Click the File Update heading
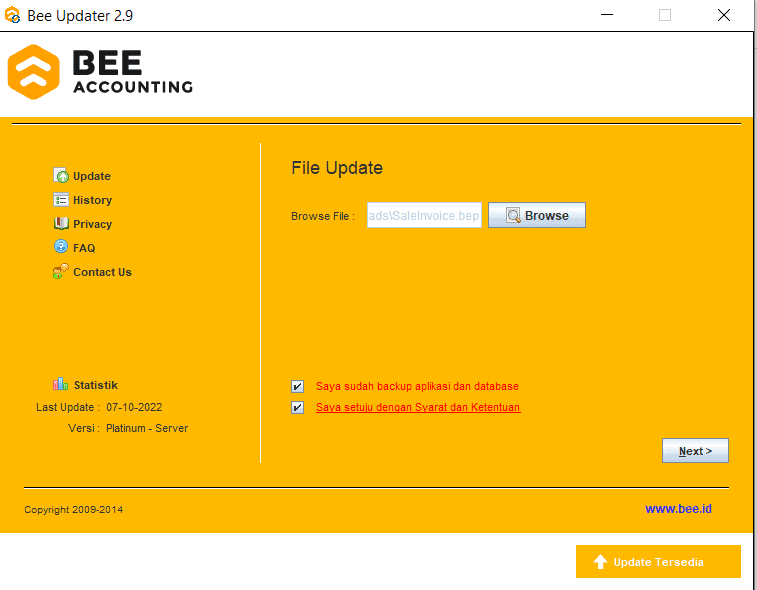The image size is (757, 590). pos(337,168)
